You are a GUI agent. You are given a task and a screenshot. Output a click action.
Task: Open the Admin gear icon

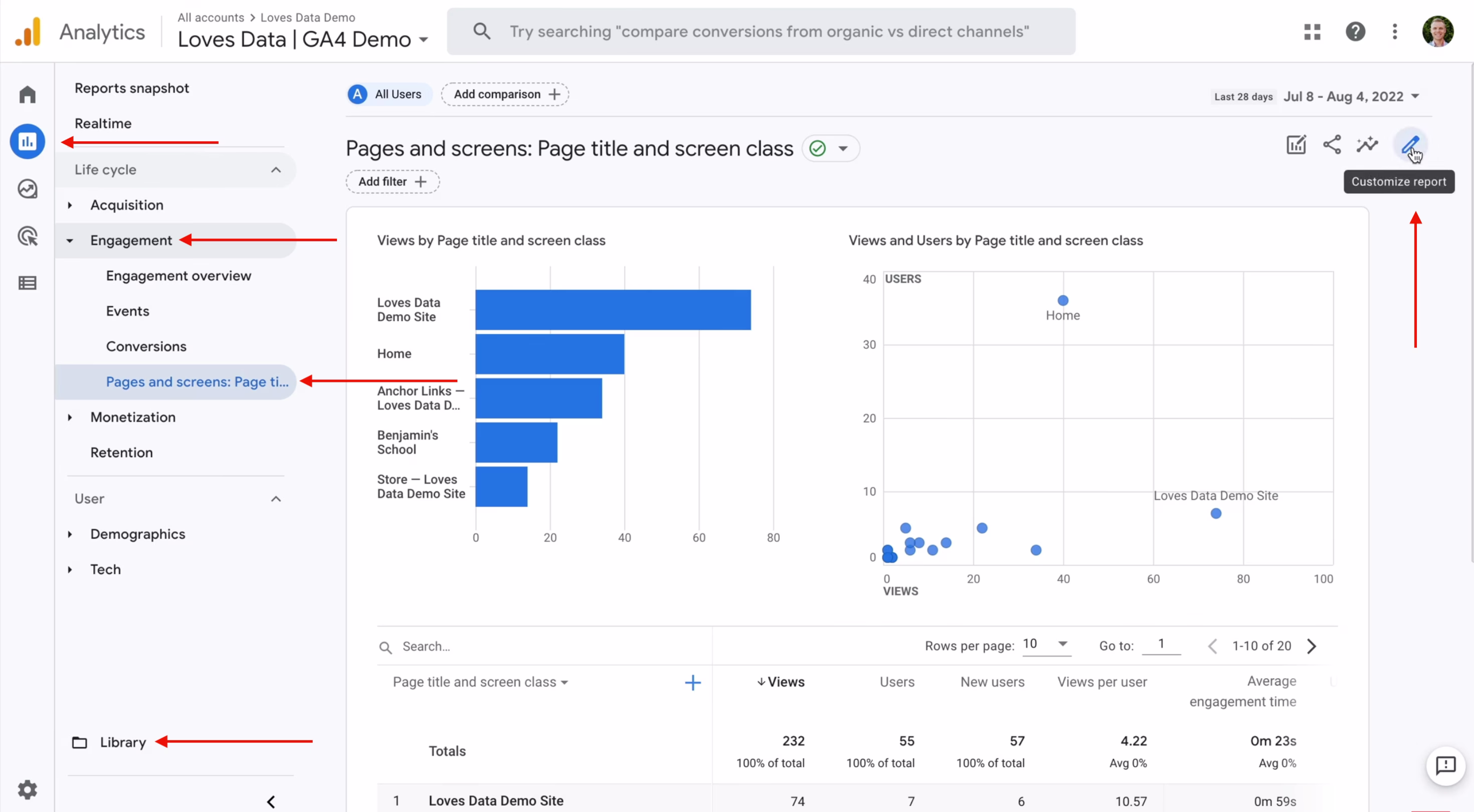[x=28, y=789]
